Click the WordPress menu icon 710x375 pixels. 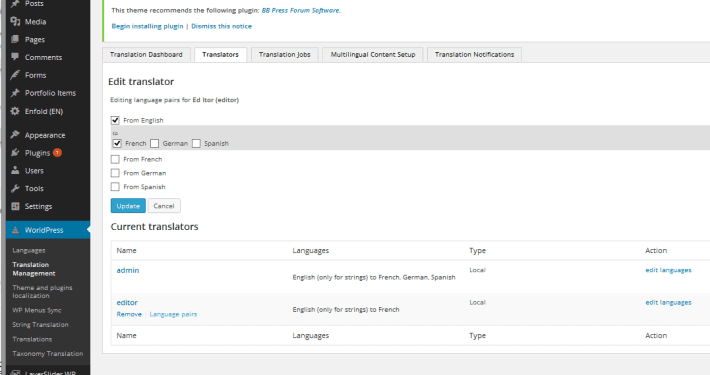(15, 230)
